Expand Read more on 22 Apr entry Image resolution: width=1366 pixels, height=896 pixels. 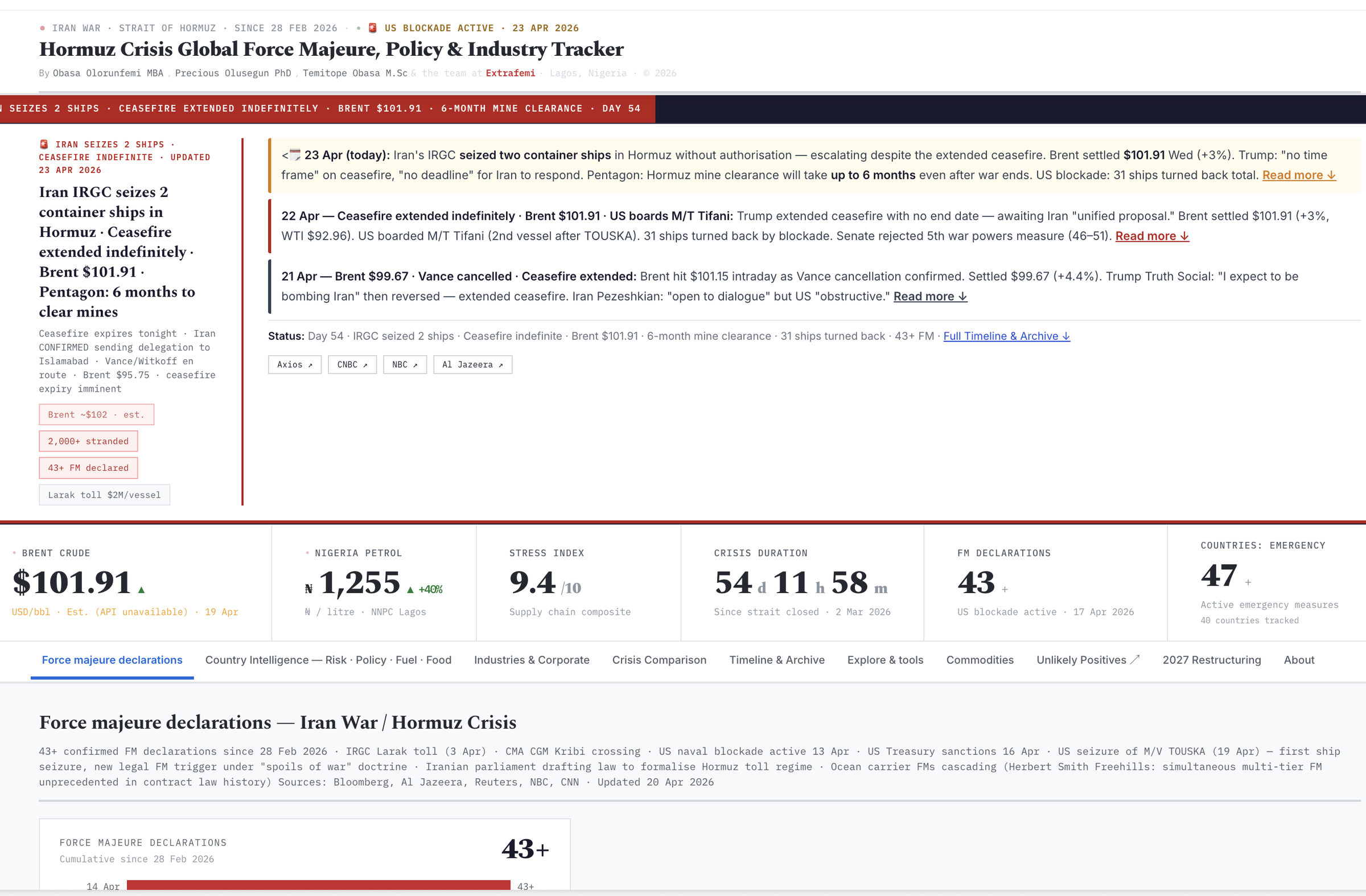pos(1151,236)
